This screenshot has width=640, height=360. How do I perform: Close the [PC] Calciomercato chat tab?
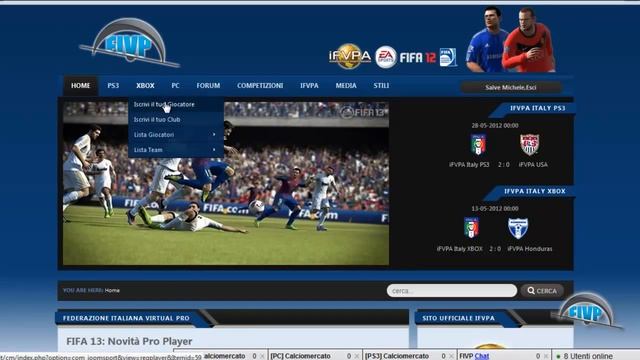pyautogui.click(x=357, y=356)
